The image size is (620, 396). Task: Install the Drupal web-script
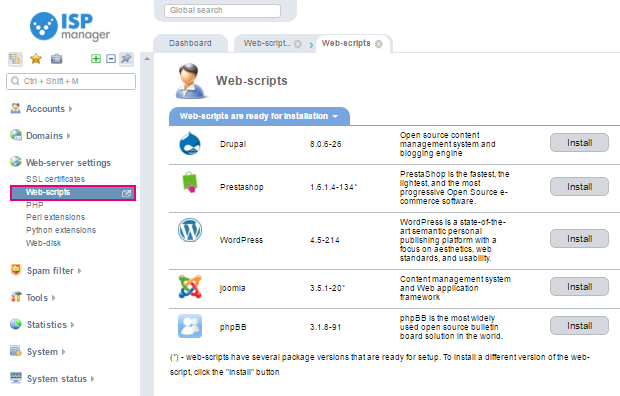click(579, 143)
